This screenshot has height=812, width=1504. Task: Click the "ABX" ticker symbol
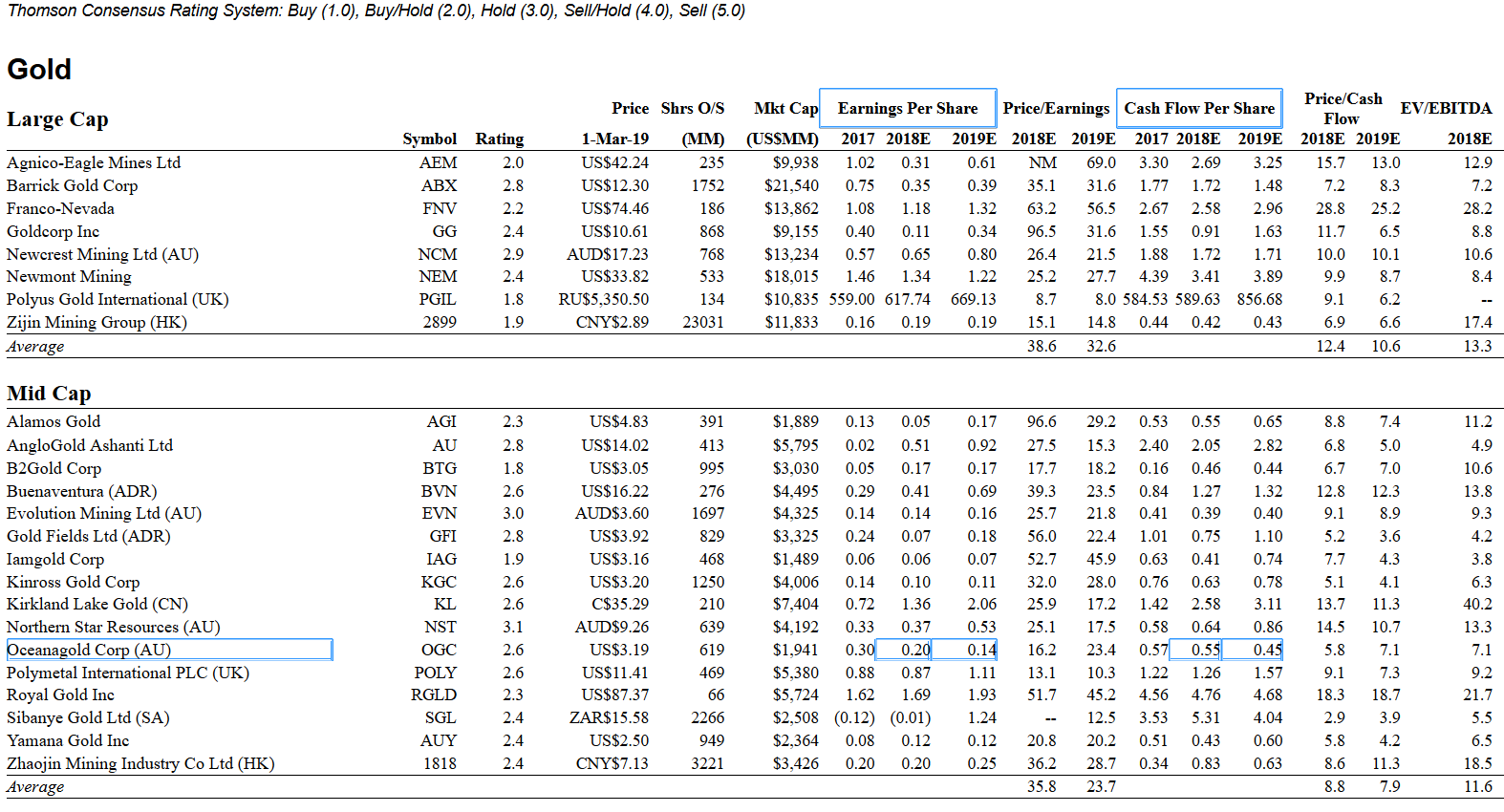coord(440,185)
